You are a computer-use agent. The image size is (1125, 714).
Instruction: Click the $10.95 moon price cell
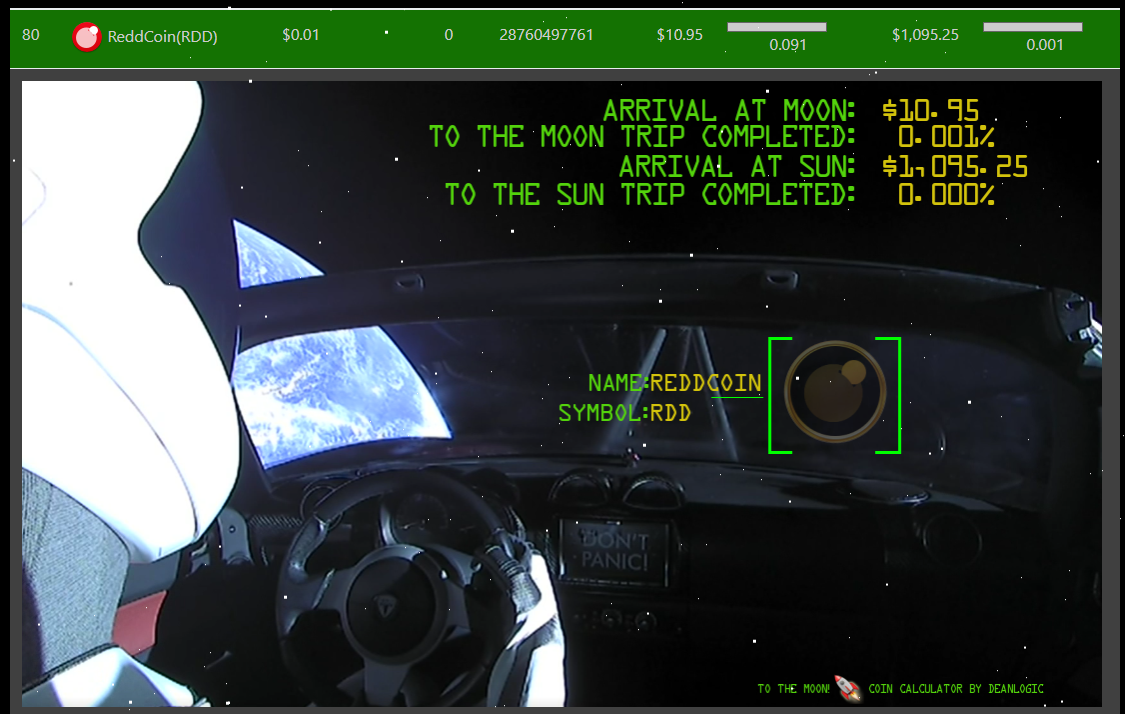[x=679, y=34]
